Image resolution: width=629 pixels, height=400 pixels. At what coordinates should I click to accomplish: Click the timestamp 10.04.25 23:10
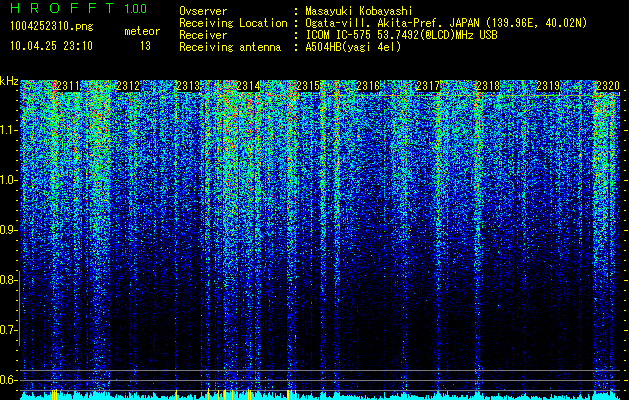tap(51, 46)
